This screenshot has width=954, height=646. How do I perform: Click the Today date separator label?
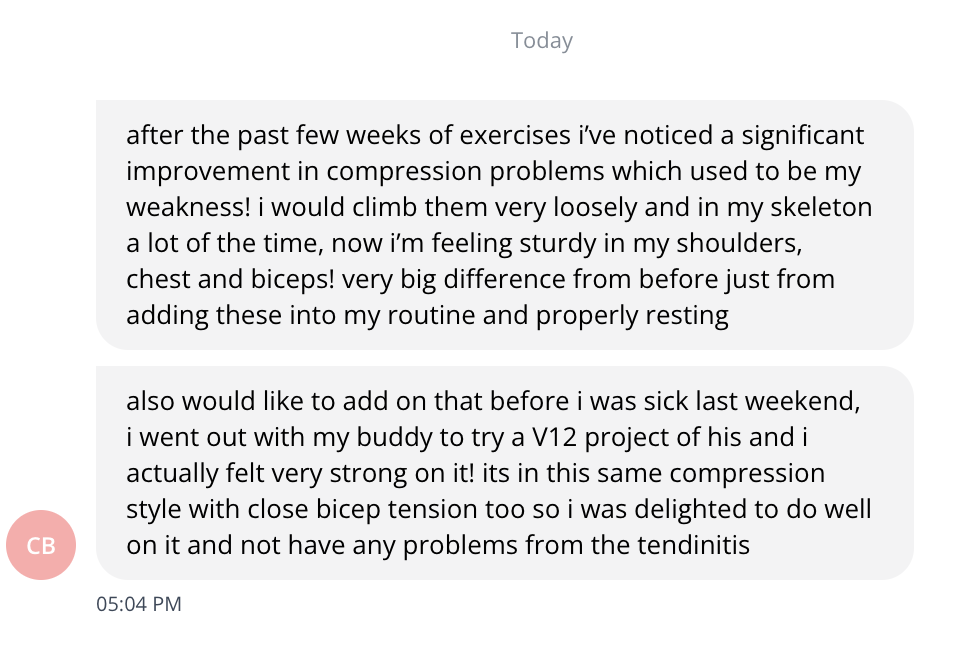tap(542, 41)
